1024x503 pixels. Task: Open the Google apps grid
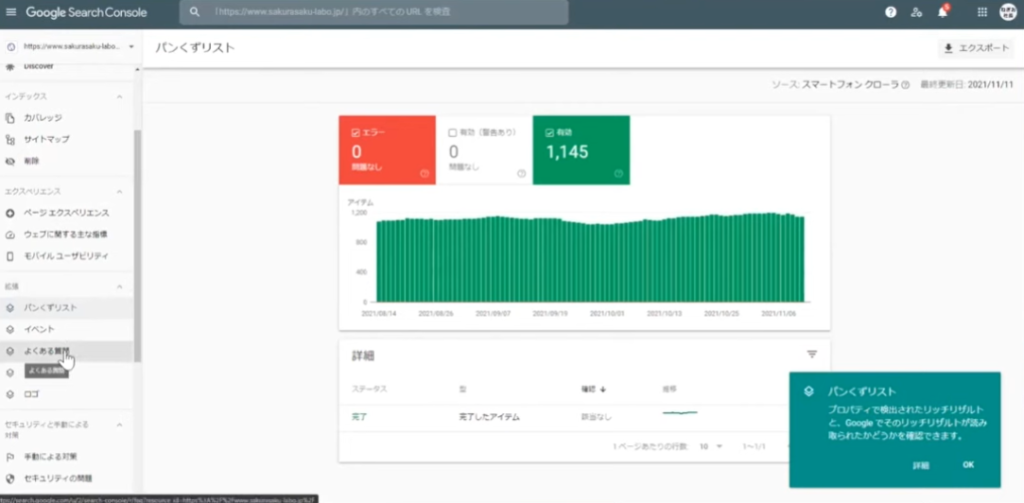[982, 12]
